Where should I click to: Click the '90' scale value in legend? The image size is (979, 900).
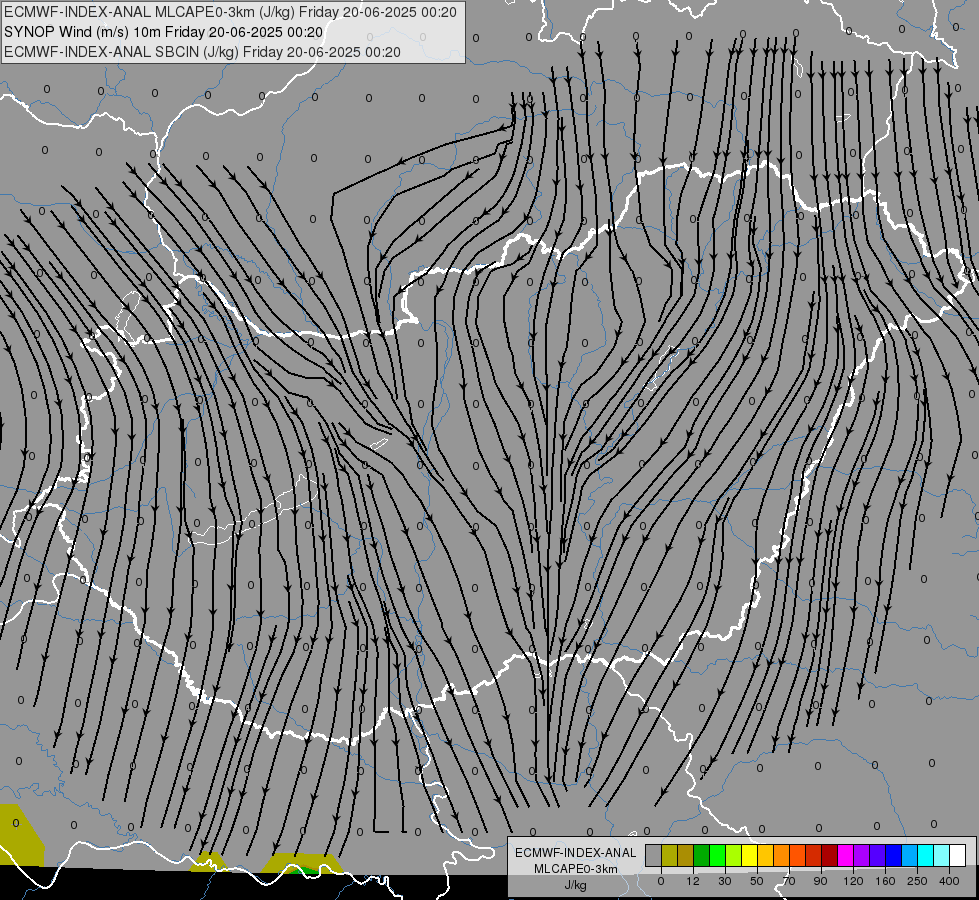point(820,881)
